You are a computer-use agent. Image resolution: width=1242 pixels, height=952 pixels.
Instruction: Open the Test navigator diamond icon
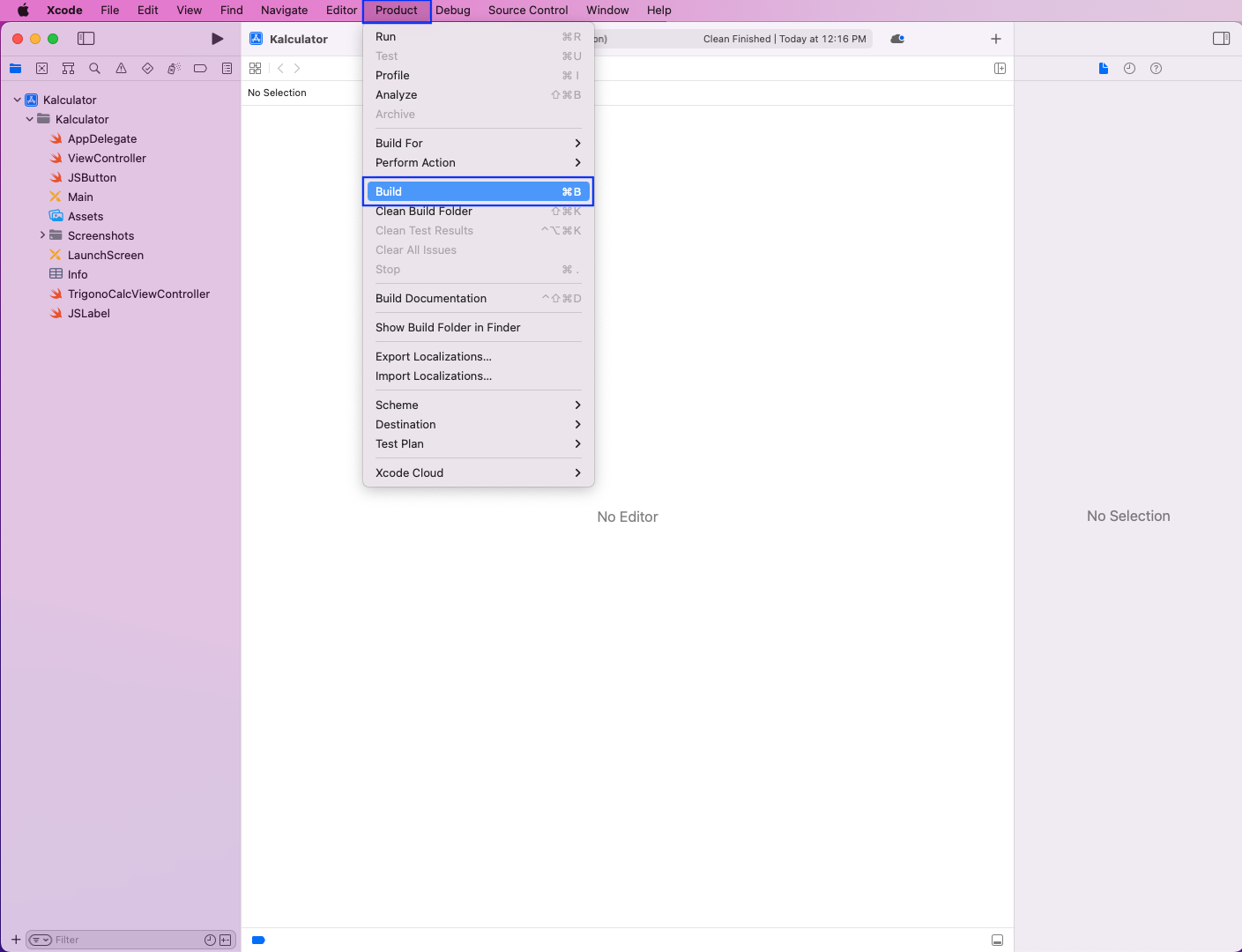[147, 68]
